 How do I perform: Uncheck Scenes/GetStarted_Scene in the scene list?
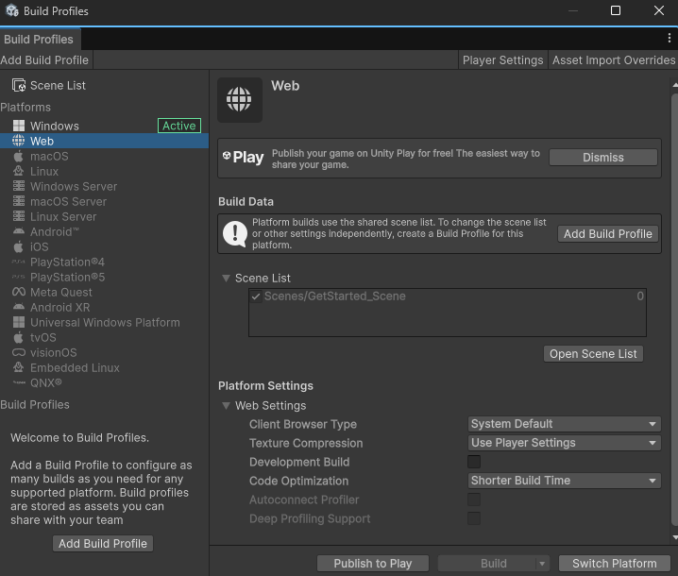coord(257,297)
